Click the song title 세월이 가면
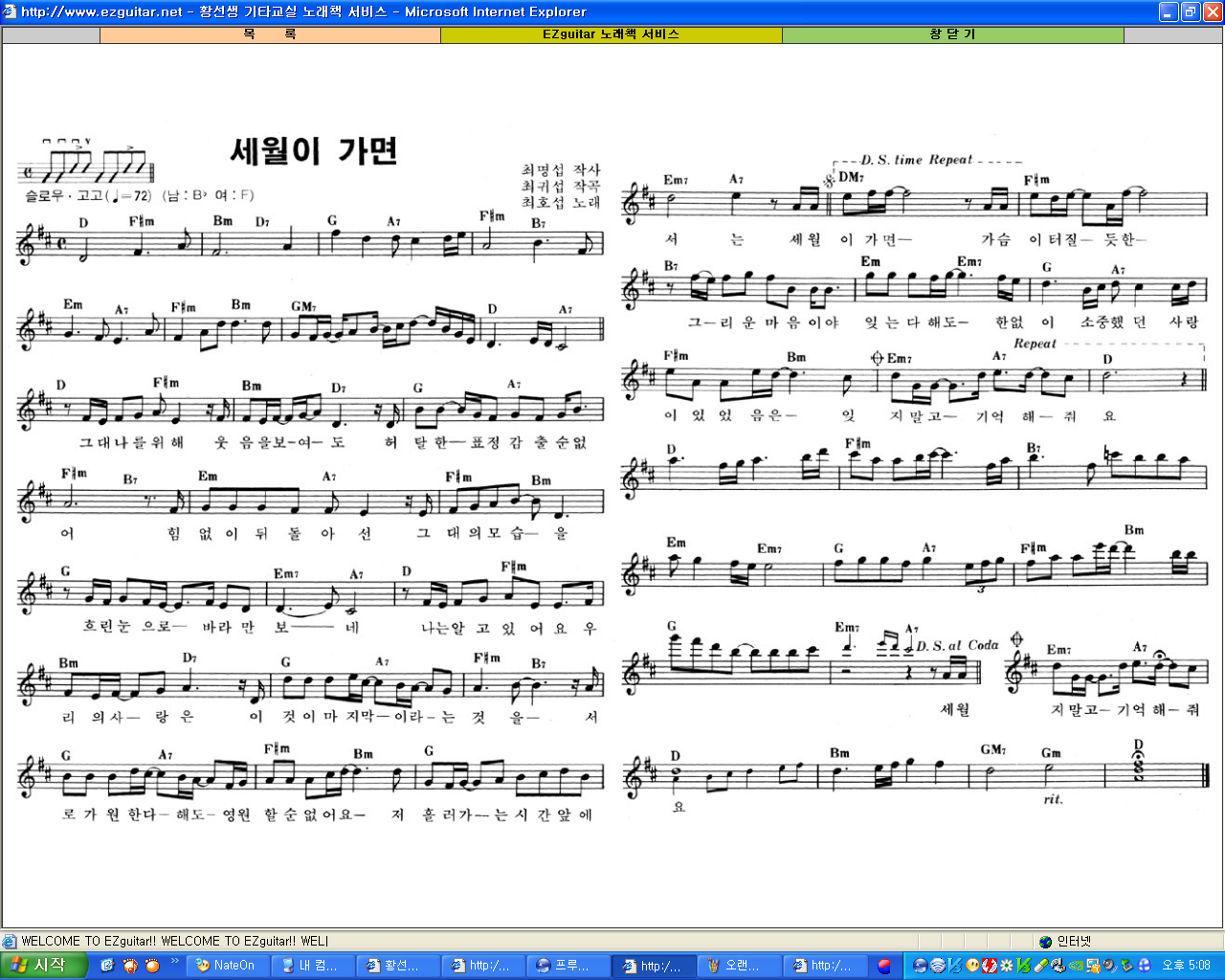Screen dimensions: 1225x980 coord(314,151)
